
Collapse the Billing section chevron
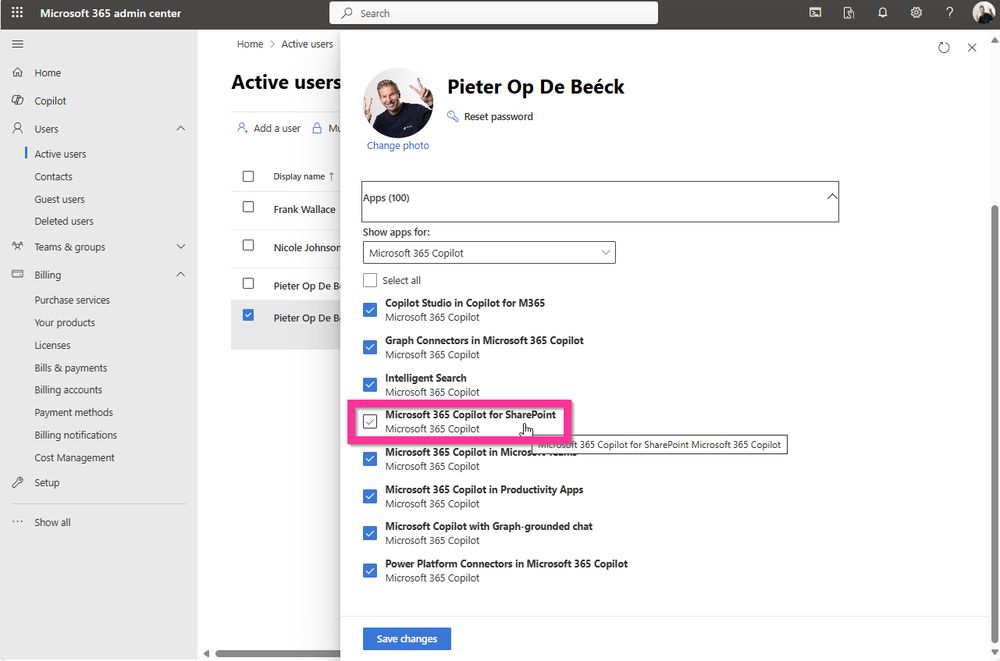pyautogui.click(x=181, y=274)
